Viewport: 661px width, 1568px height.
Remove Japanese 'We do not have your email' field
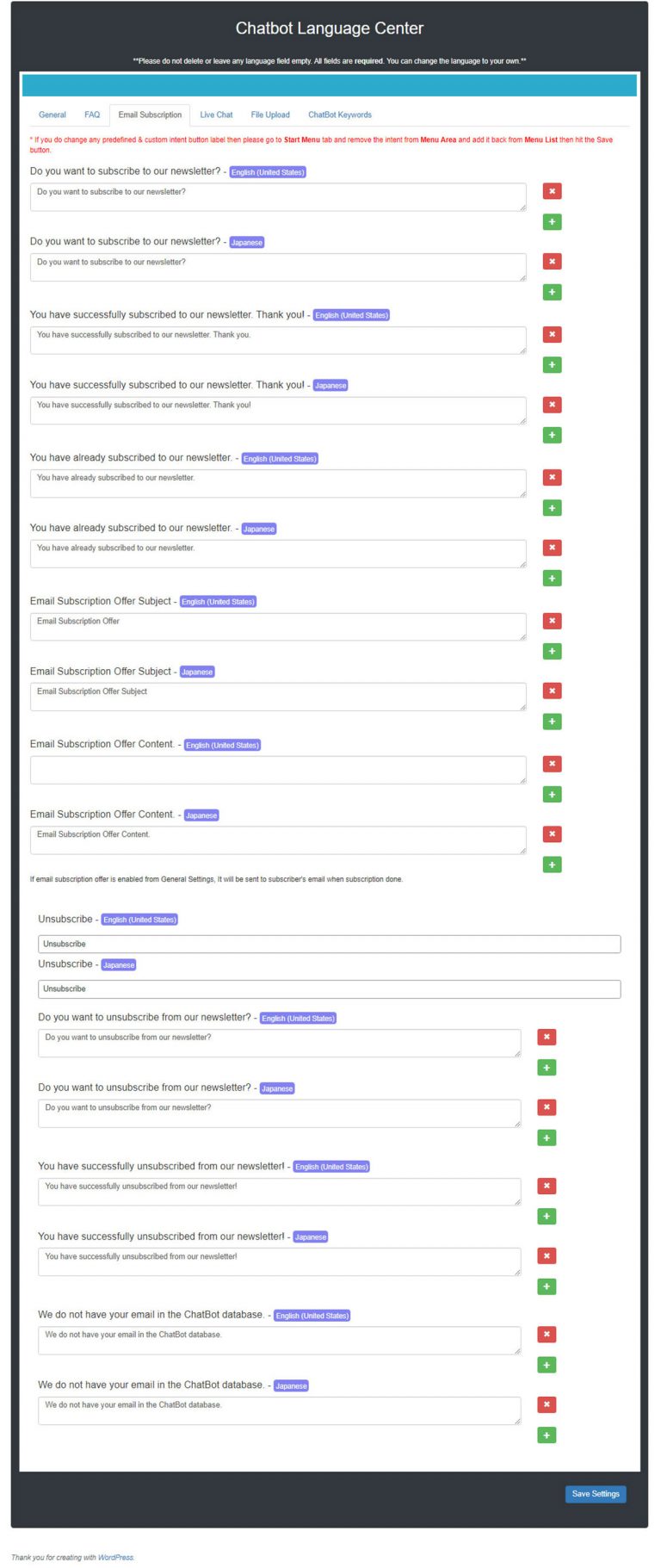[547, 1404]
